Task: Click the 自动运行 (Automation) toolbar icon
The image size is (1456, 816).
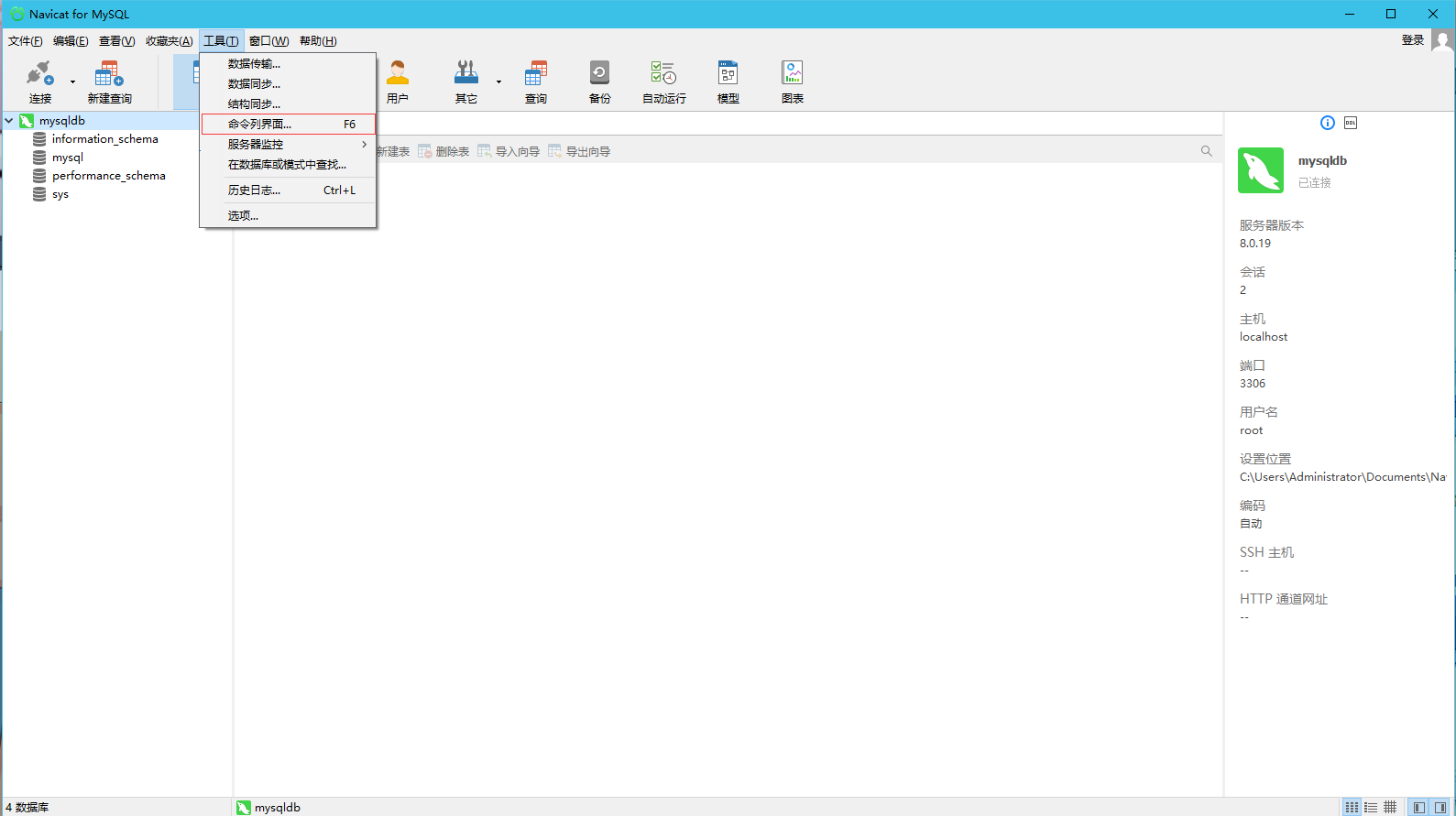Action: coord(663,73)
